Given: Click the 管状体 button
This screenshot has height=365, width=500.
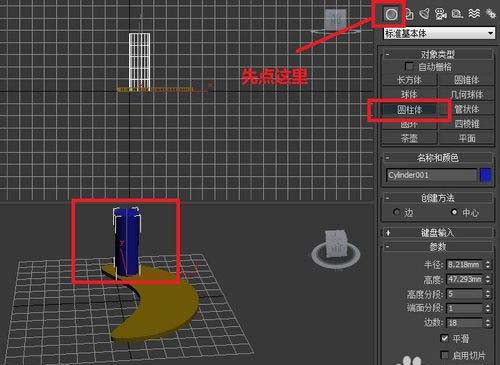Looking at the screenshot, I should 466,109.
